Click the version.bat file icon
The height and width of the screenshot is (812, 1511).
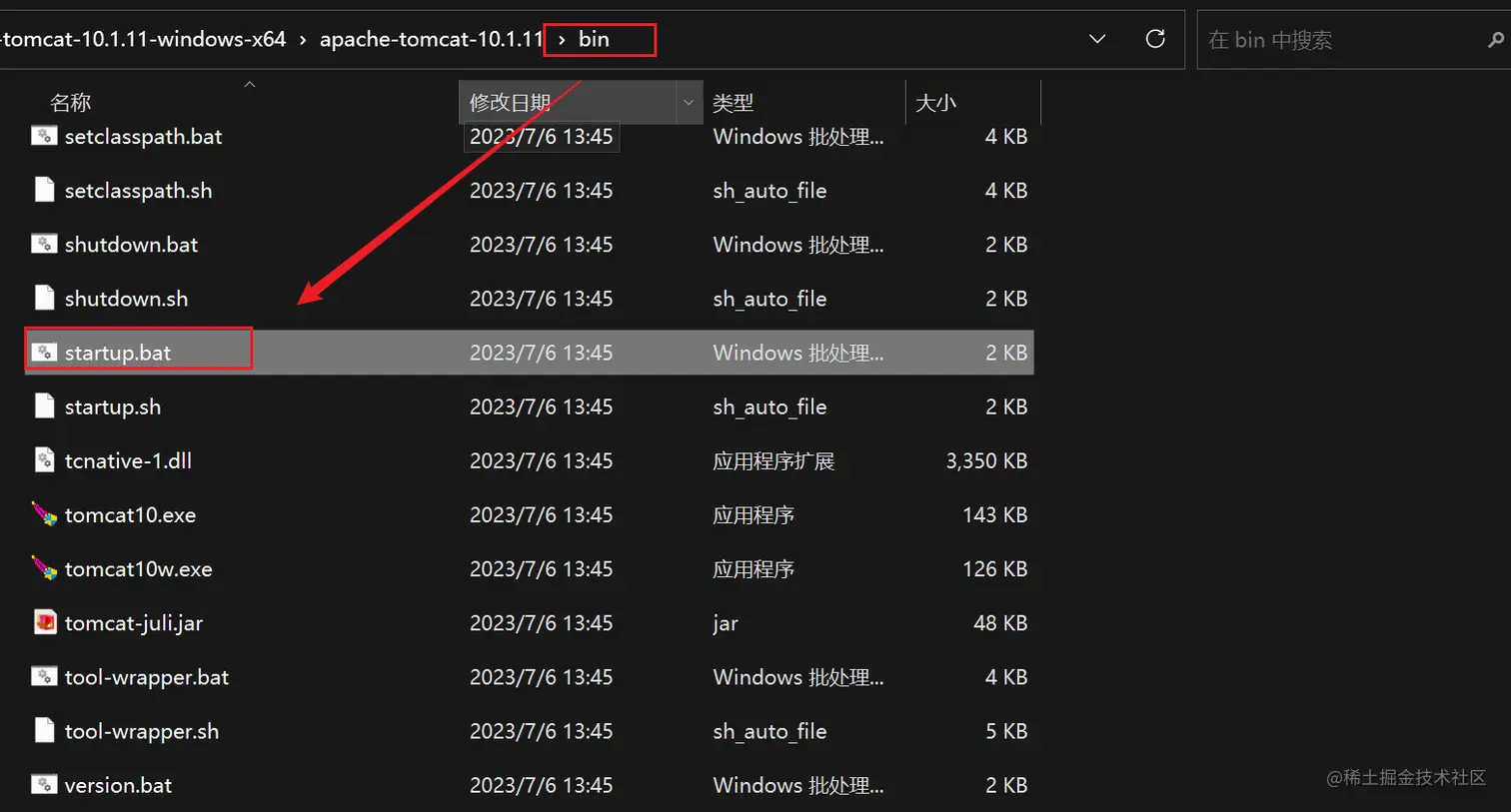pyautogui.click(x=44, y=784)
